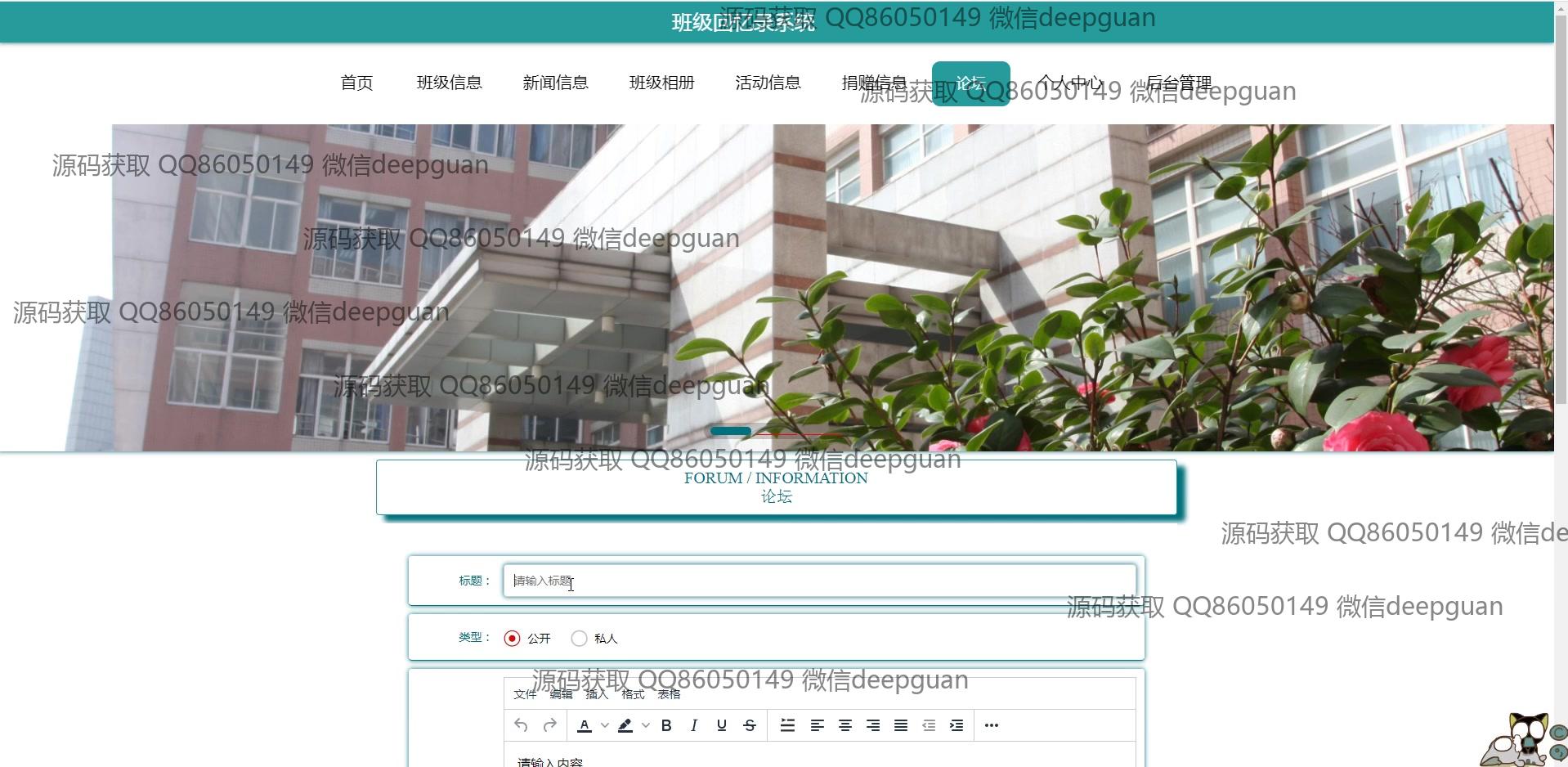1568x767 pixels.
Task: Go to 班级相册 page
Action: 661,83
